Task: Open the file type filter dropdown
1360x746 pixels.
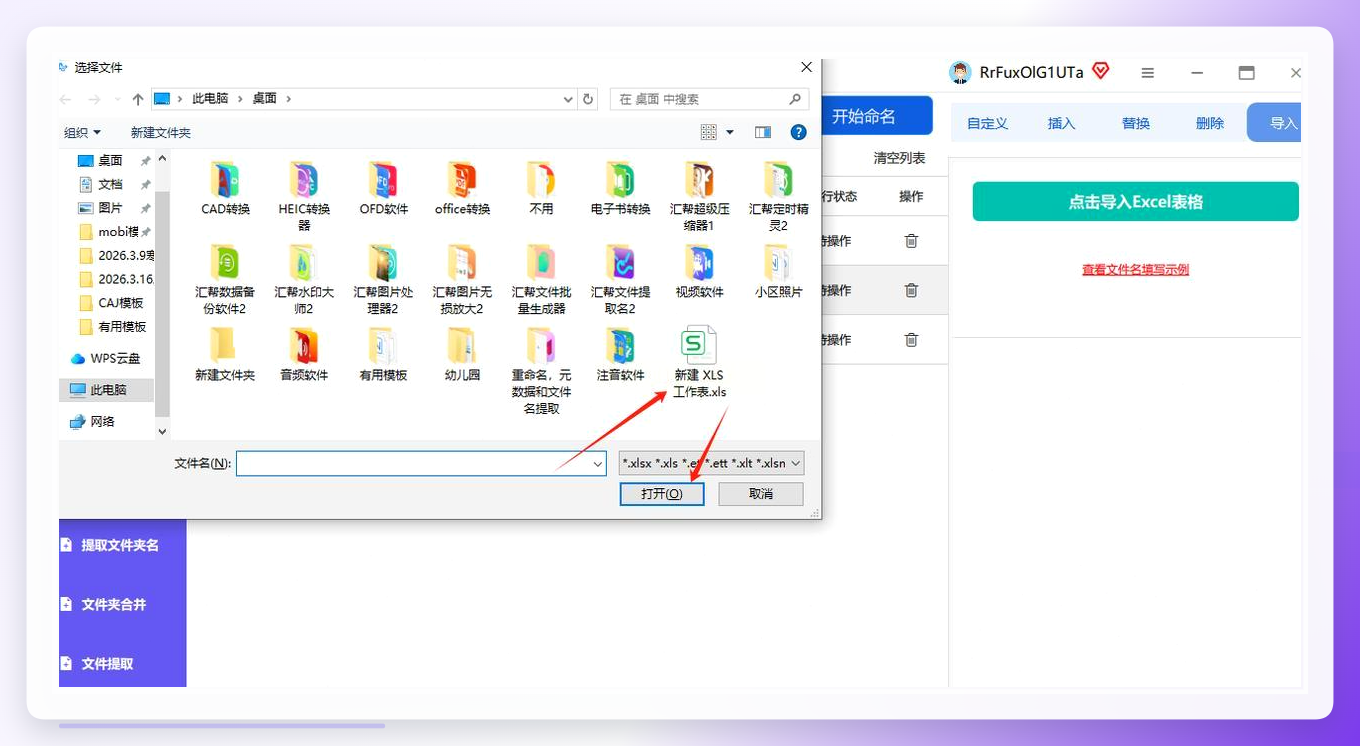Action: [797, 464]
